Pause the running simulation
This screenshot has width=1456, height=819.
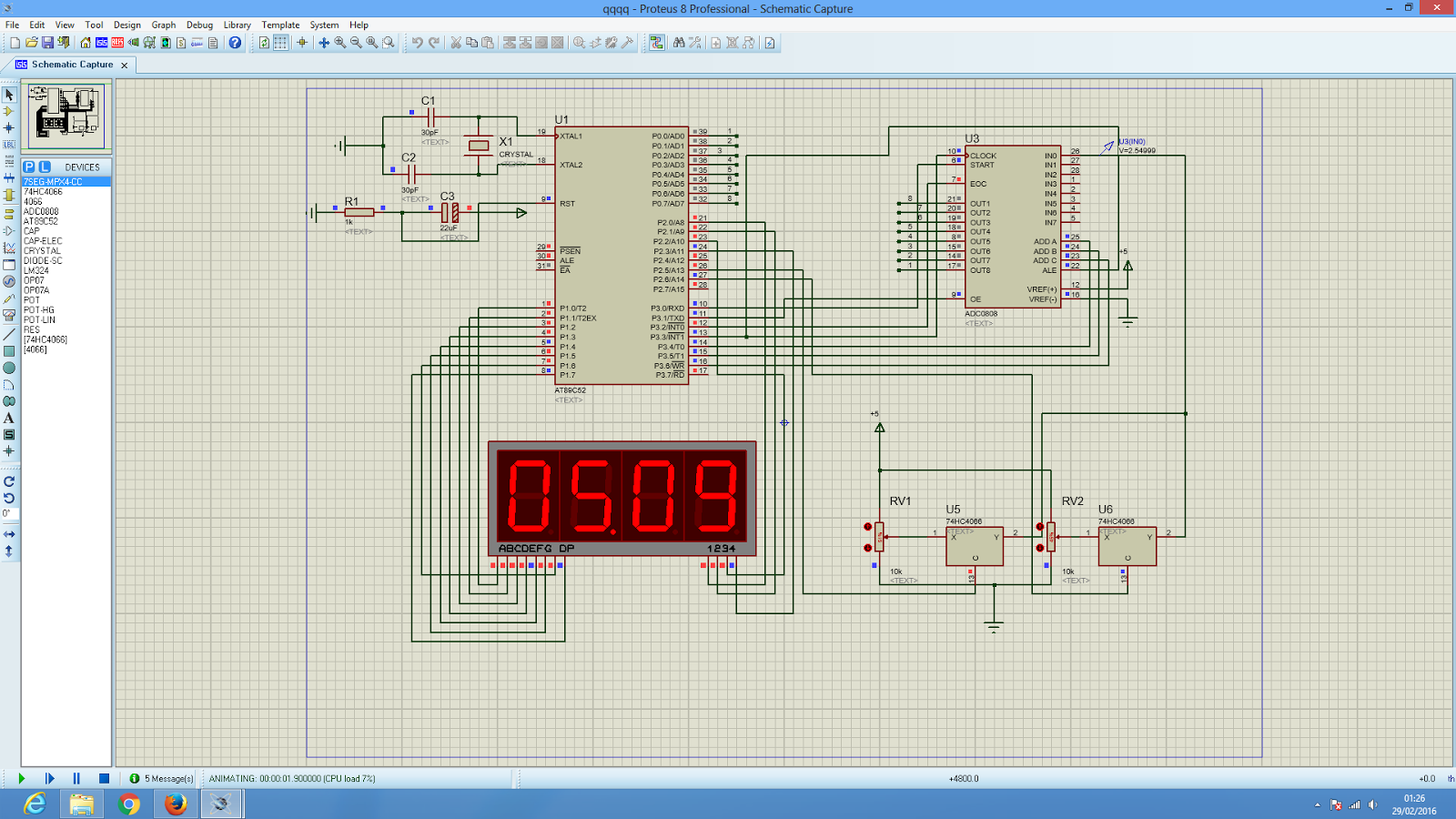pyautogui.click(x=76, y=778)
